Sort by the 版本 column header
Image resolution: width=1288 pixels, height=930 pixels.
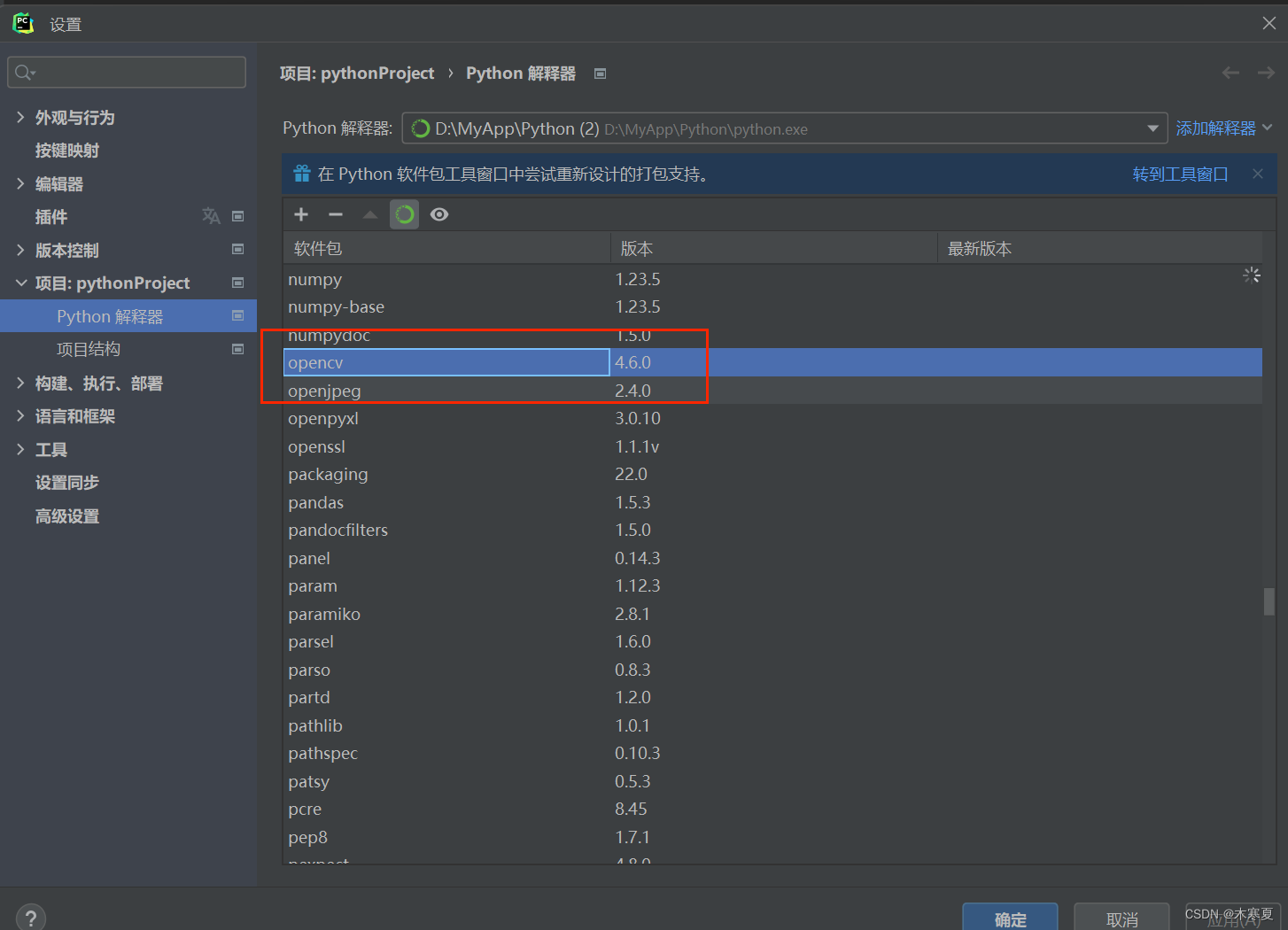pos(774,248)
